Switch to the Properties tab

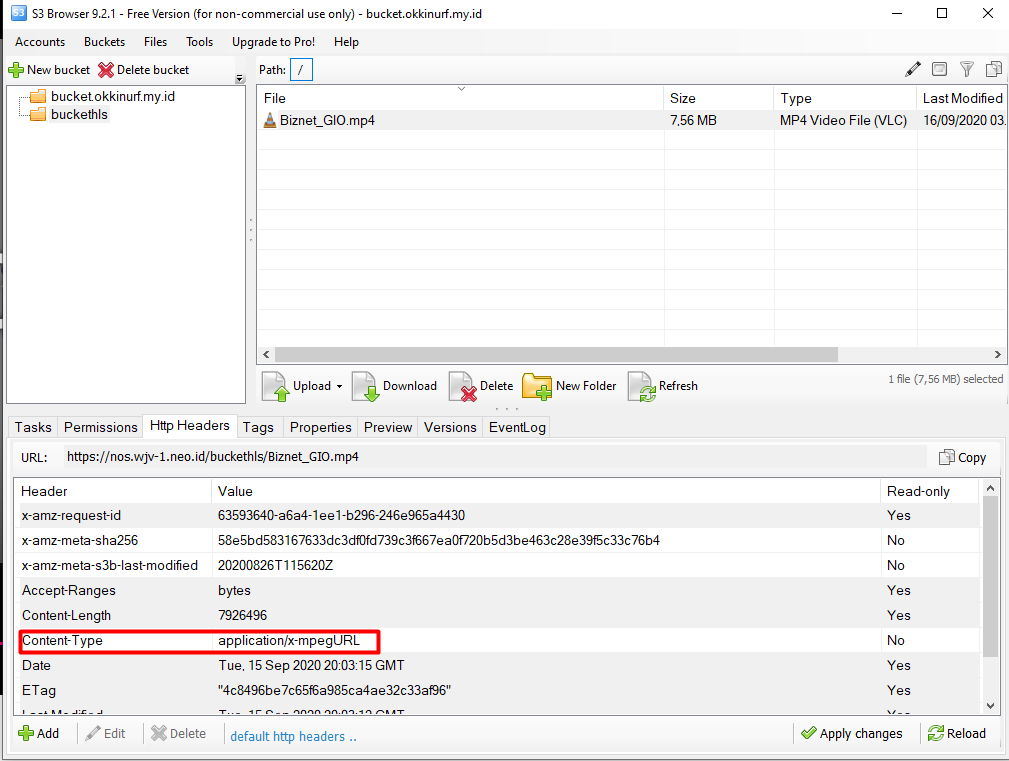[x=320, y=427]
